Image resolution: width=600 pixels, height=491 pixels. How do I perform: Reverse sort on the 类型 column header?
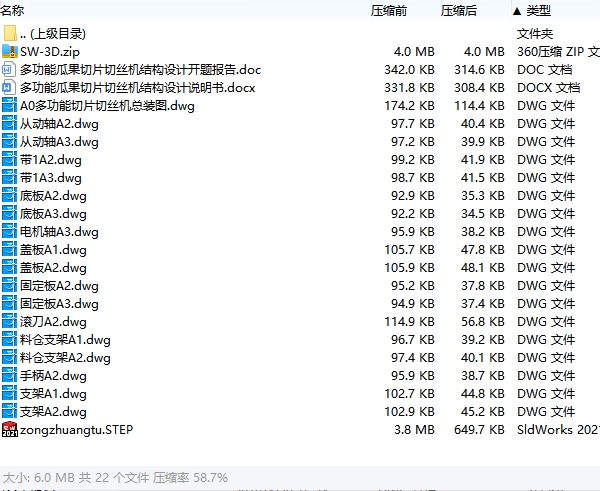[538, 11]
